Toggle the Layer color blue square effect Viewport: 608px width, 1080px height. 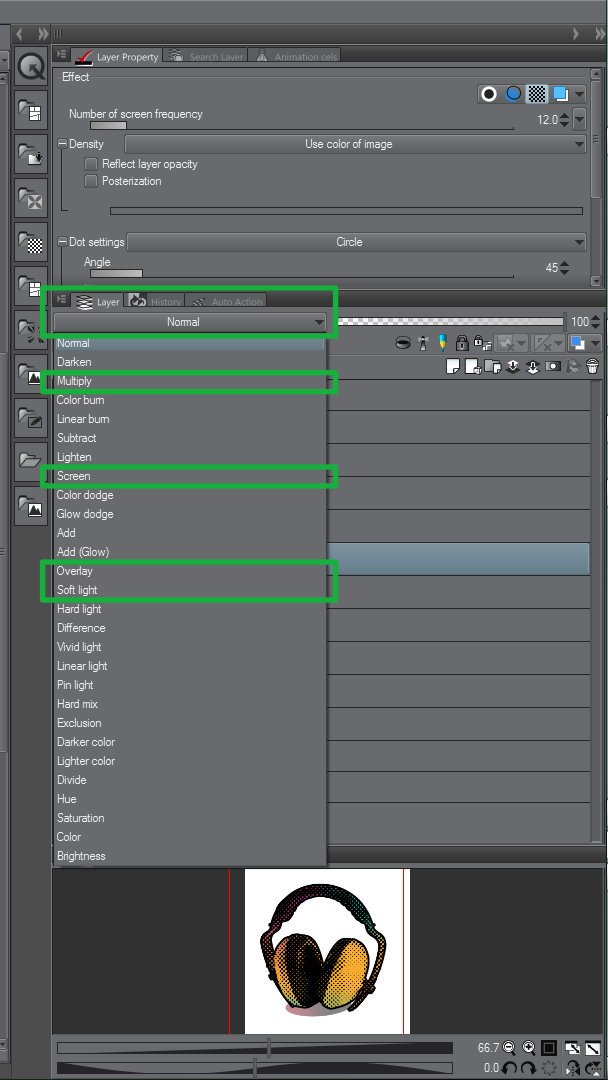[x=560, y=94]
